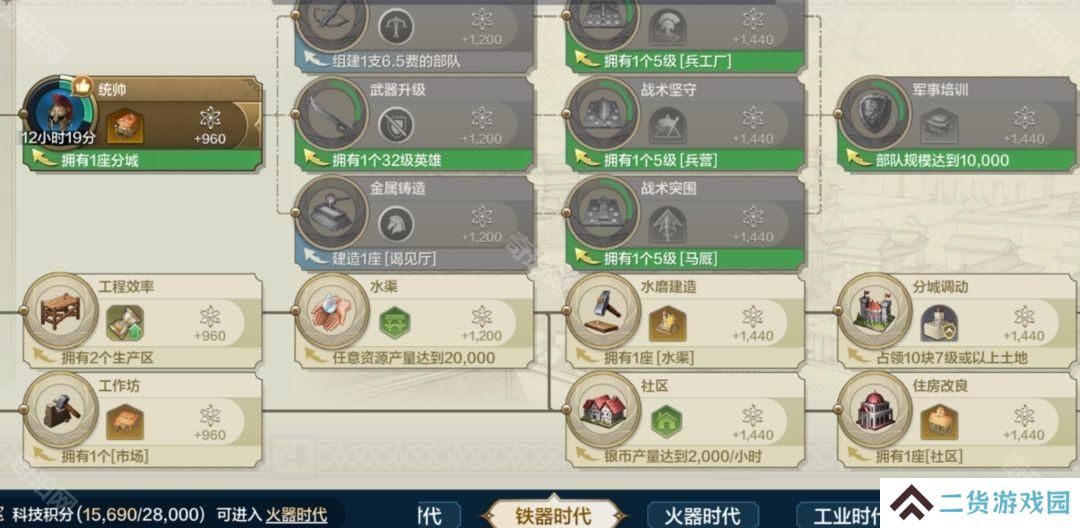Image resolution: width=1080 pixels, height=528 pixels.
Task: Click the 战术坚守 formation icon
Action: [602, 113]
